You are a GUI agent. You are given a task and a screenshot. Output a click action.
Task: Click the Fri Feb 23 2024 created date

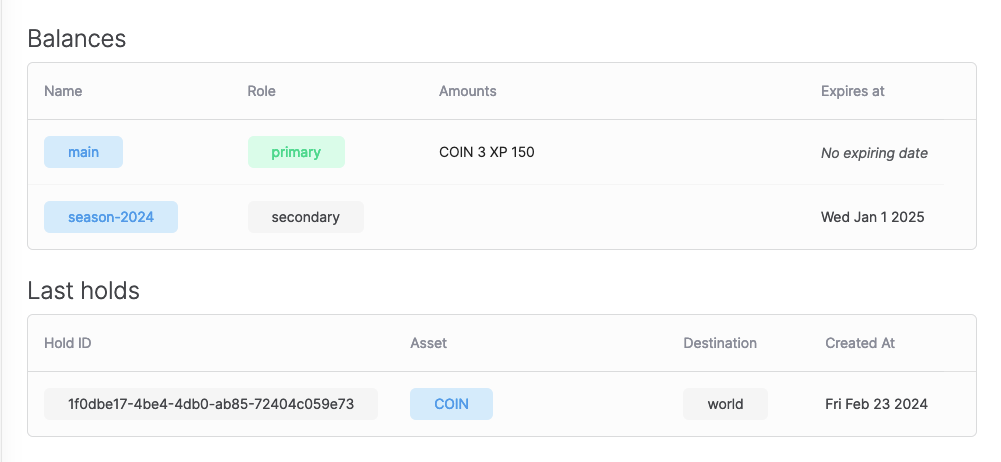876,404
